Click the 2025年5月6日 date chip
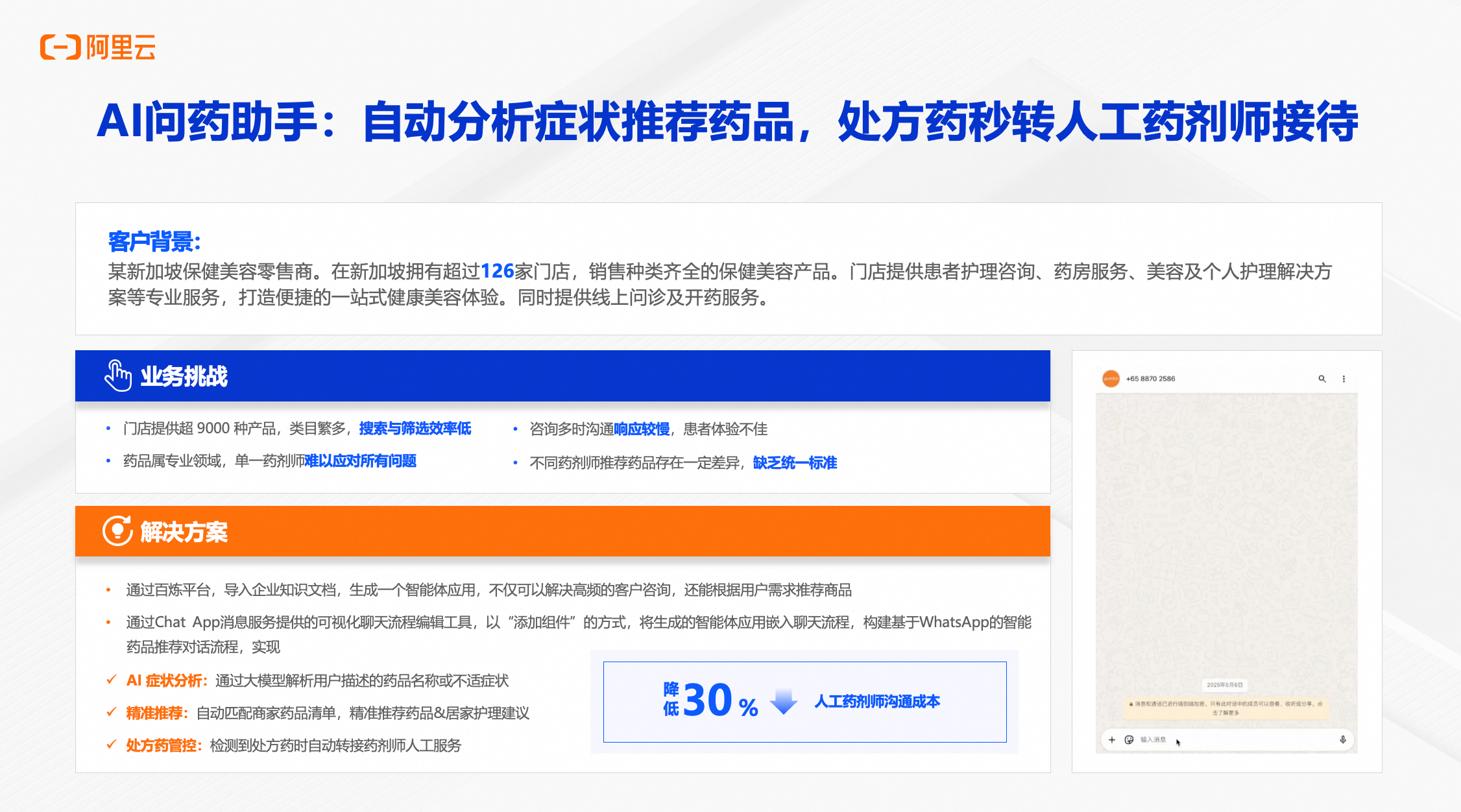Viewport: 1461px width, 812px height. (1225, 685)
